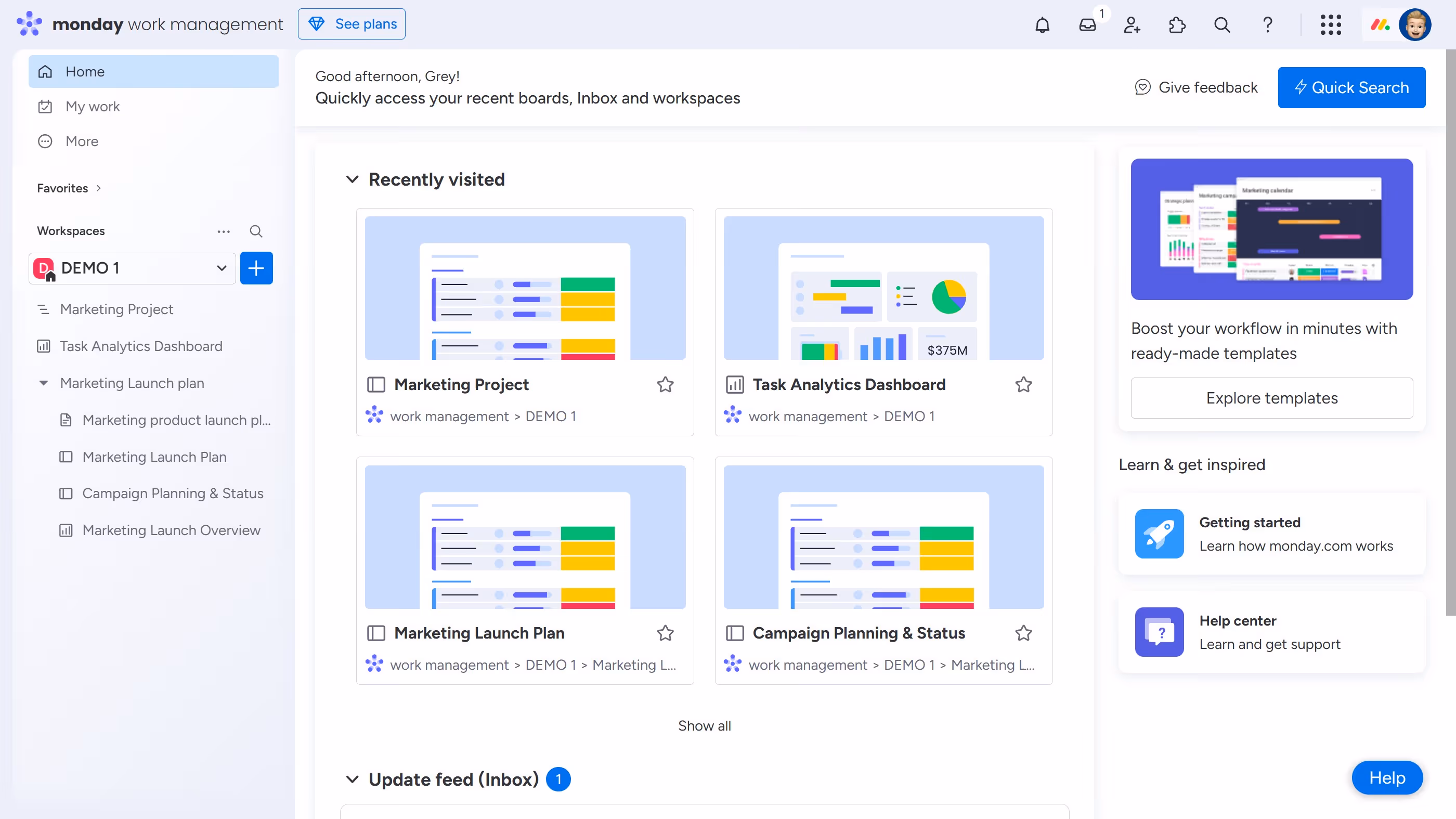Screen dimensions: 1456x819
Task: Open the DEMO 1 workspace dropdown
Action: pyautogui.click(x=221, y=268)
